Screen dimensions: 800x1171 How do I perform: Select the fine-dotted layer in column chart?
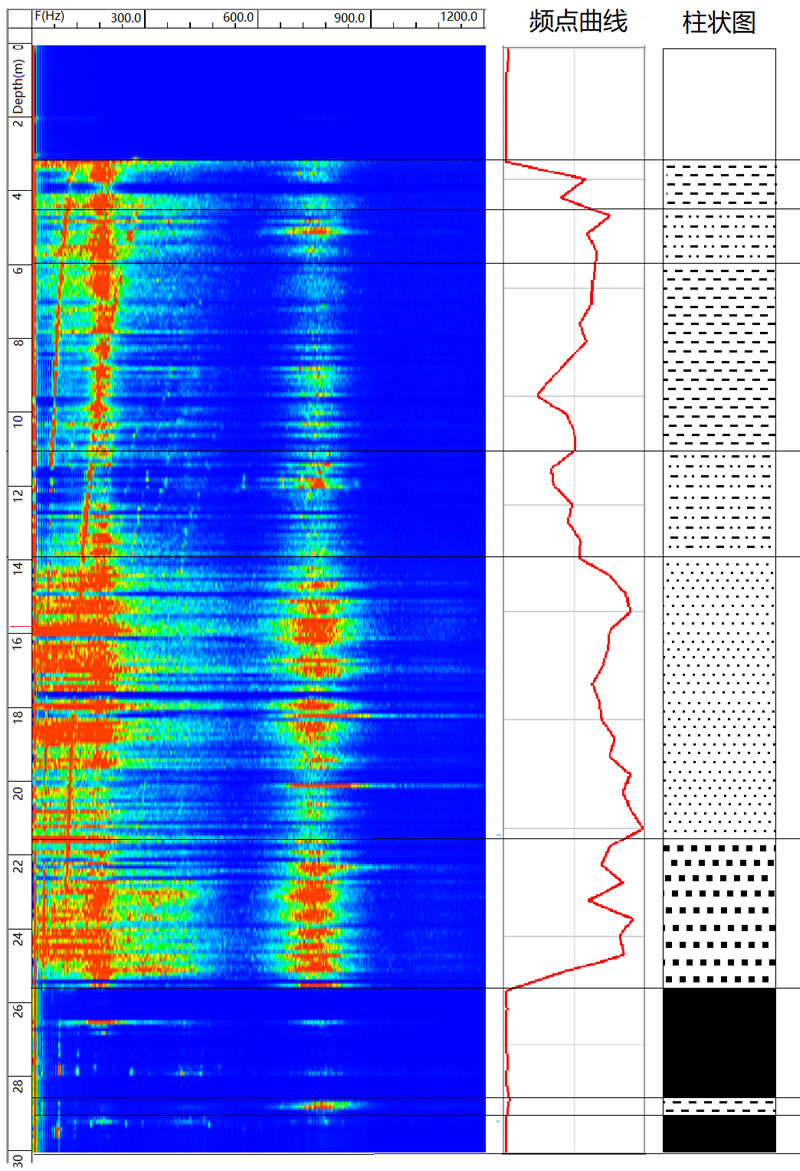(x=719, y=697)
